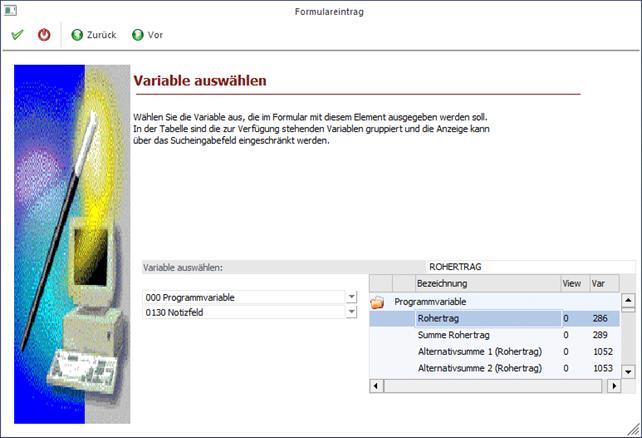Open the 000 Programmvariable dropdown

351,297
